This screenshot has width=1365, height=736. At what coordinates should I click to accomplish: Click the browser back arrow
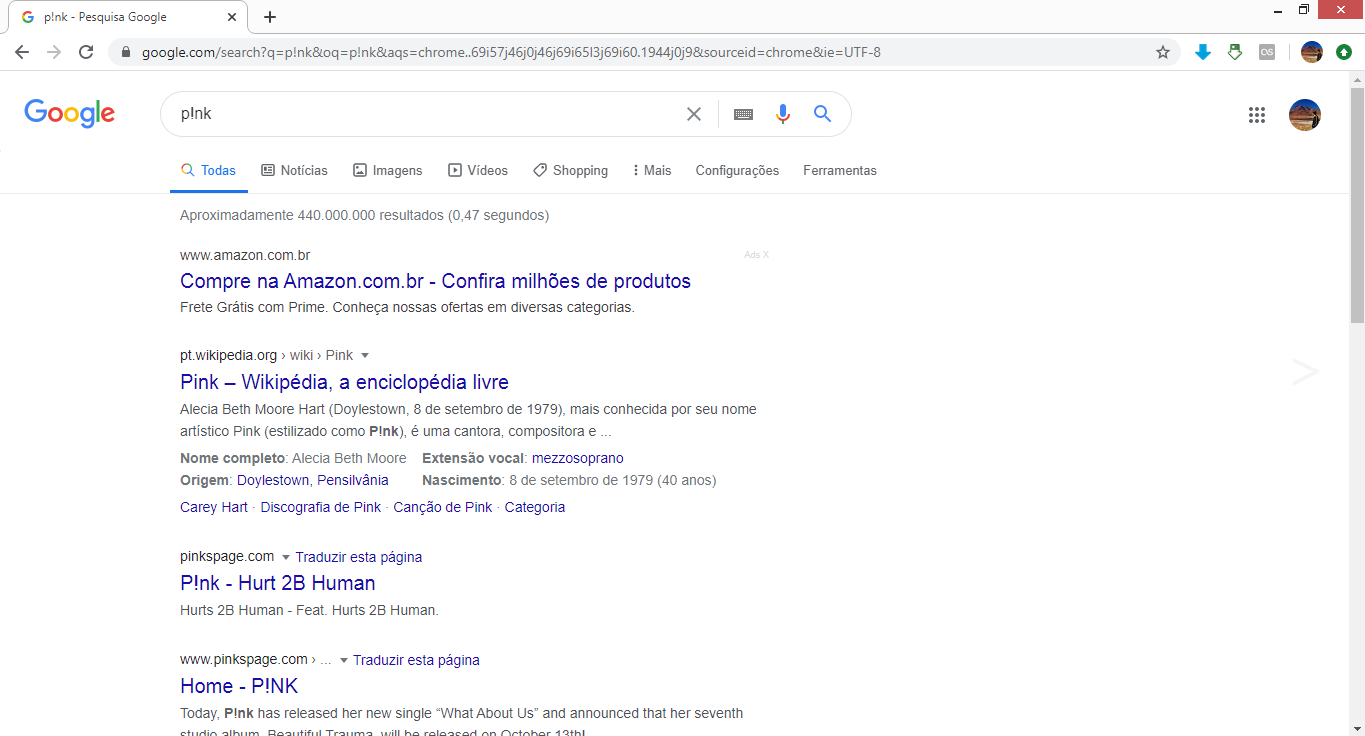pos(22,52)
